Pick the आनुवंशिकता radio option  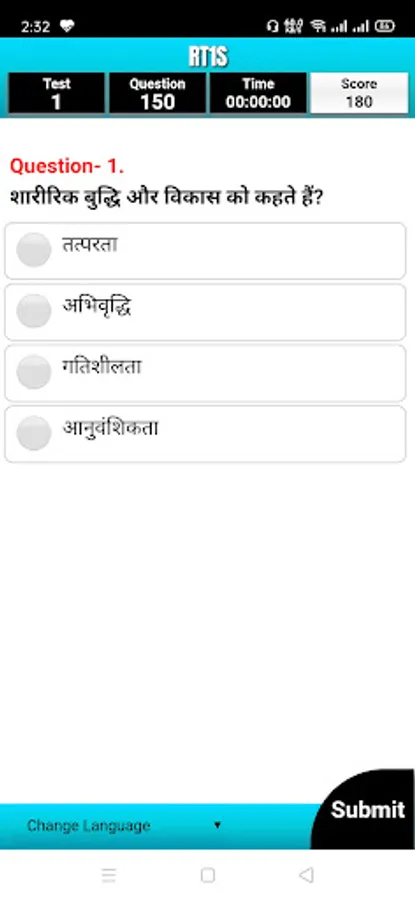[x=34, y=433]
